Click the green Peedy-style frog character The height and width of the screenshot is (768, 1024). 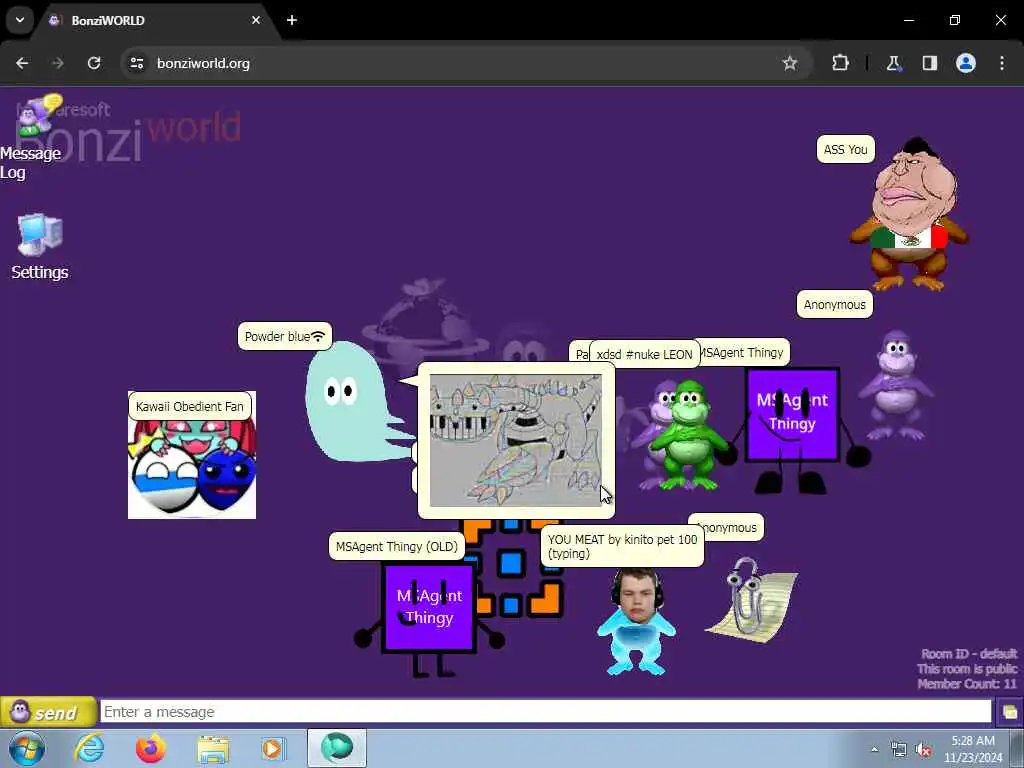[x=688, y=436]
